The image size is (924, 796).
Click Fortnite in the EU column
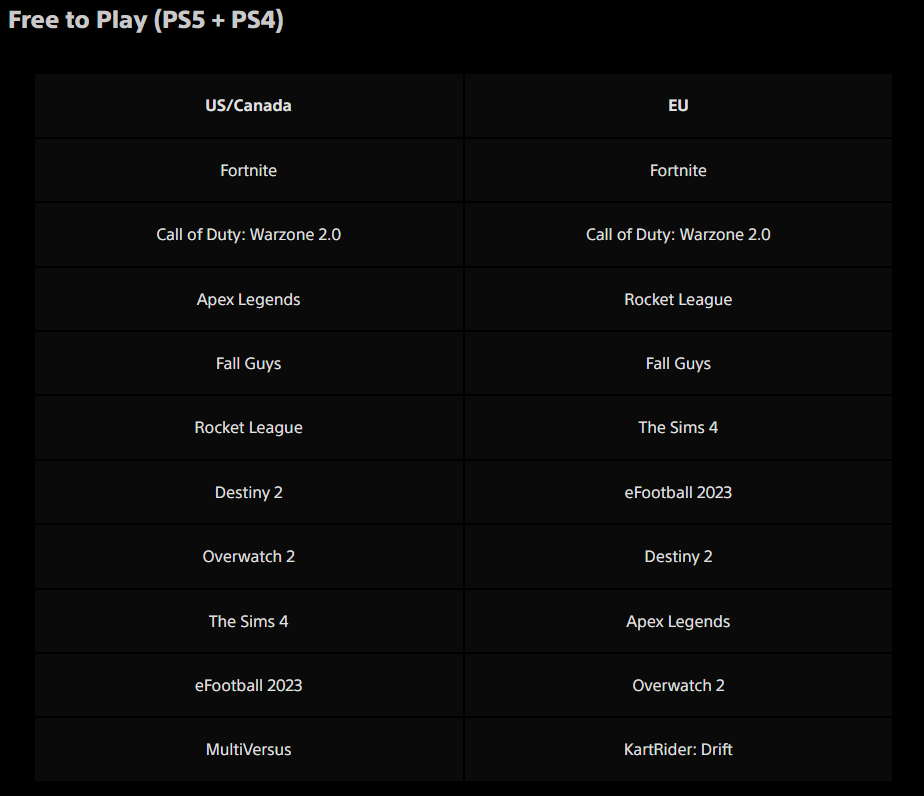pos(678,170)
